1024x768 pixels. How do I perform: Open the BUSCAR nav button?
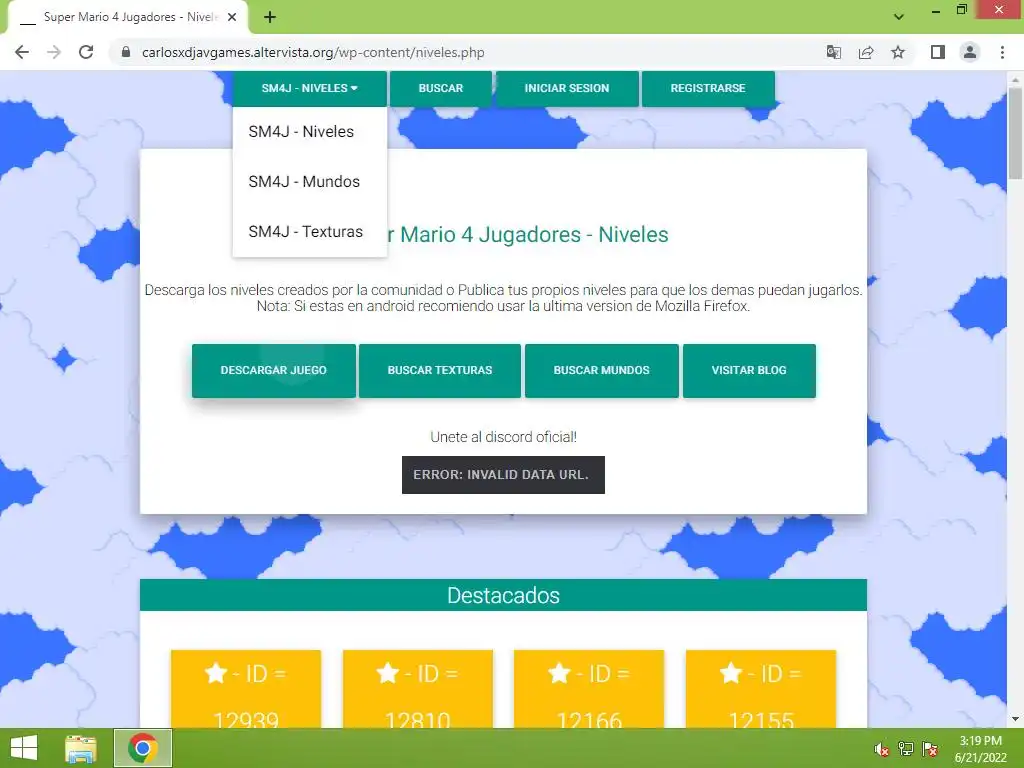tap(441, 88)
